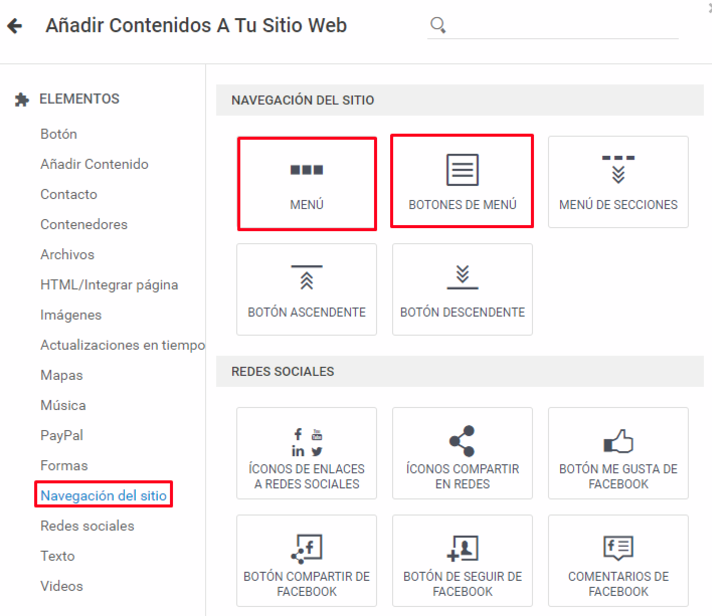This screenshot has width=712, height=616.
Task: Add Botón Me Gusta de Facebook
Action: tap(618, 453)
